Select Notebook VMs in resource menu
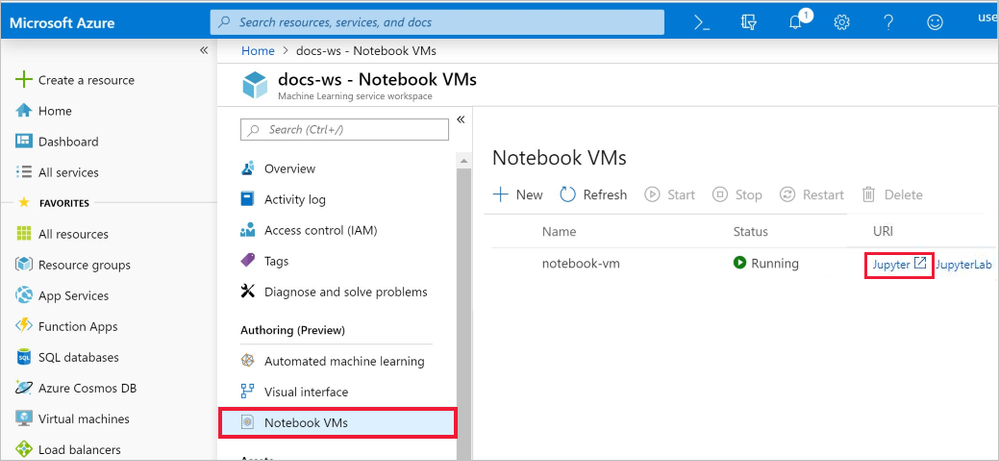The height and width of the screenshot is (461, 999). coord(338,423)
